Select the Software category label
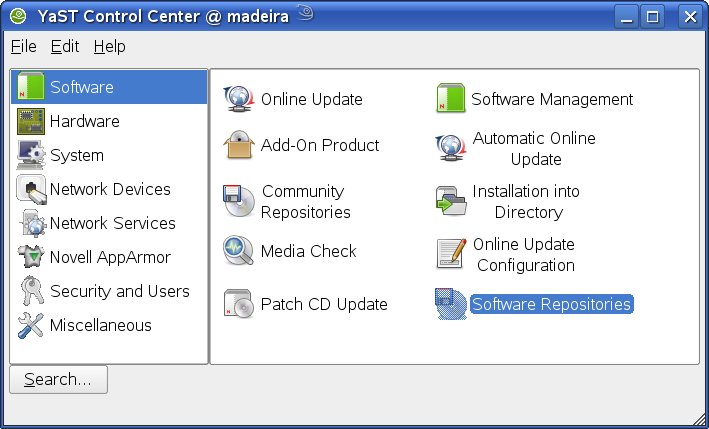709x429 pixels. [82, 87]
